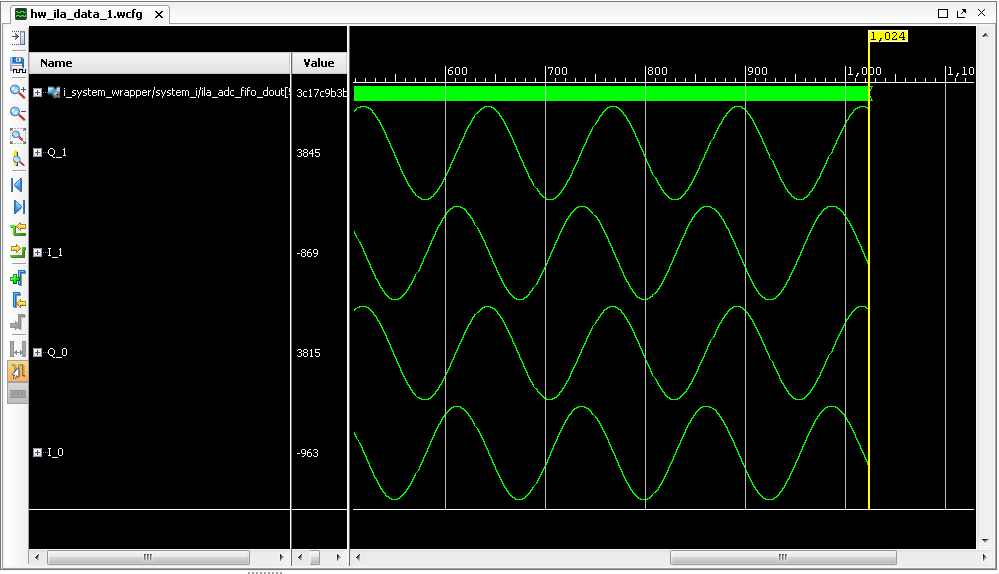This screenshot has width=999, height=574.
Task: Click the waveform scrollbar's left arrow
Action: (x=358, y=557)
